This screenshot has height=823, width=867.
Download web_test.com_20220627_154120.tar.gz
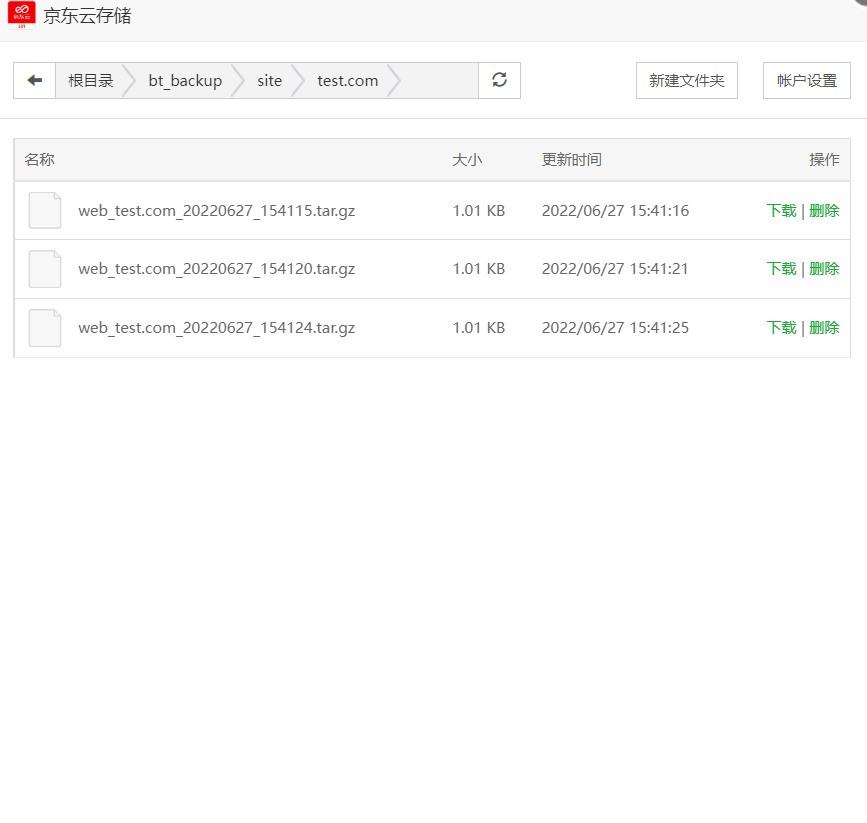pyautogui.click(x=781, y=269)
